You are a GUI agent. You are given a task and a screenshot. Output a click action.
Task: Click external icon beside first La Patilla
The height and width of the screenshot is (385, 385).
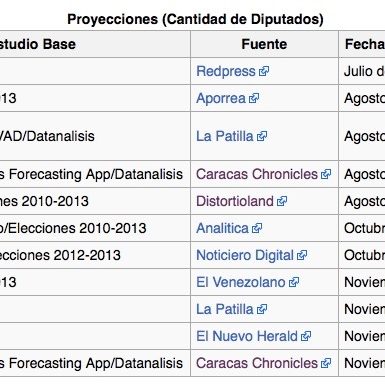262,136
